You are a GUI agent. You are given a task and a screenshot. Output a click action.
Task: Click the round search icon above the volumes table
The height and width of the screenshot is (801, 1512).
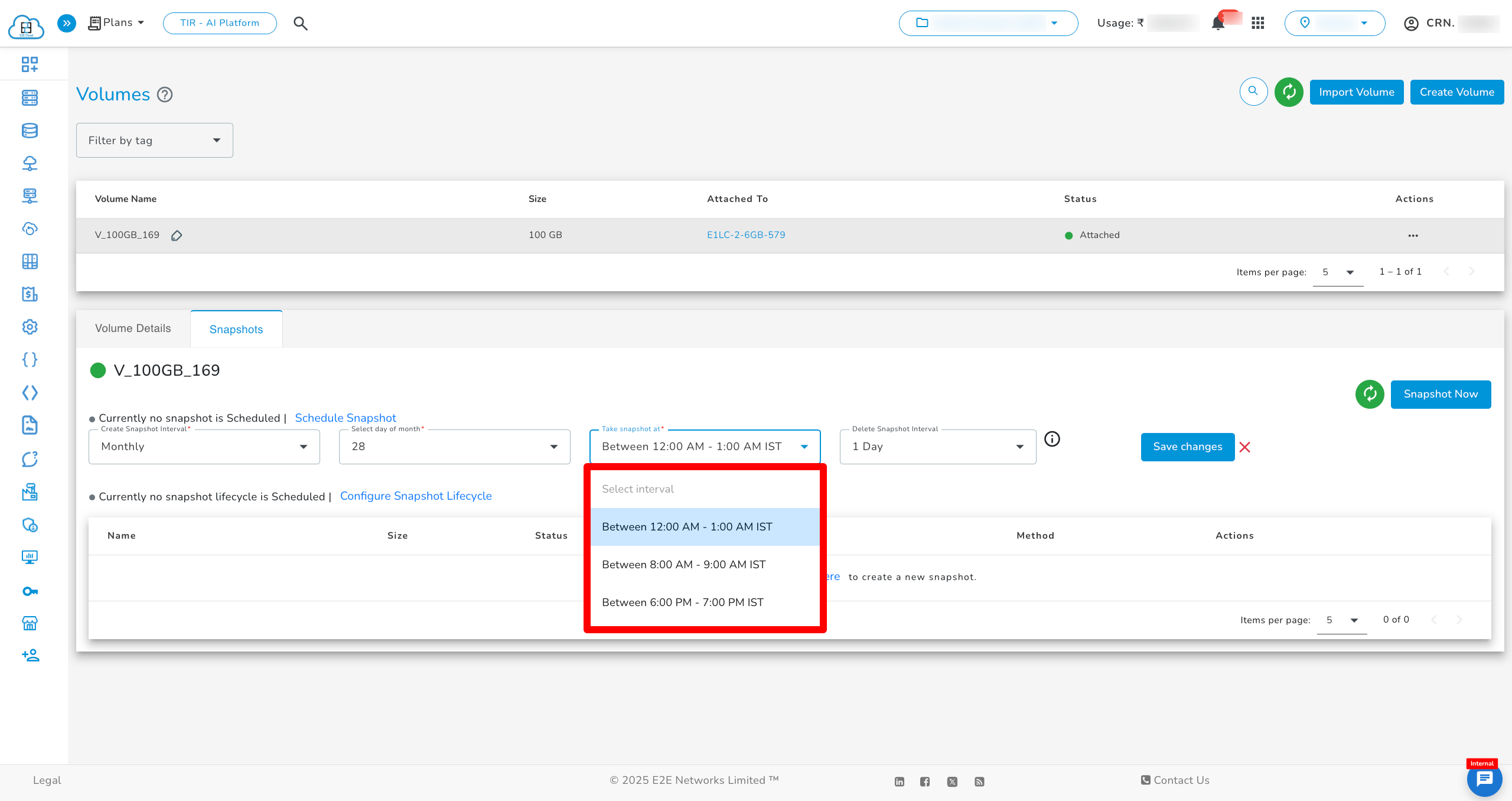[1253, 92]
